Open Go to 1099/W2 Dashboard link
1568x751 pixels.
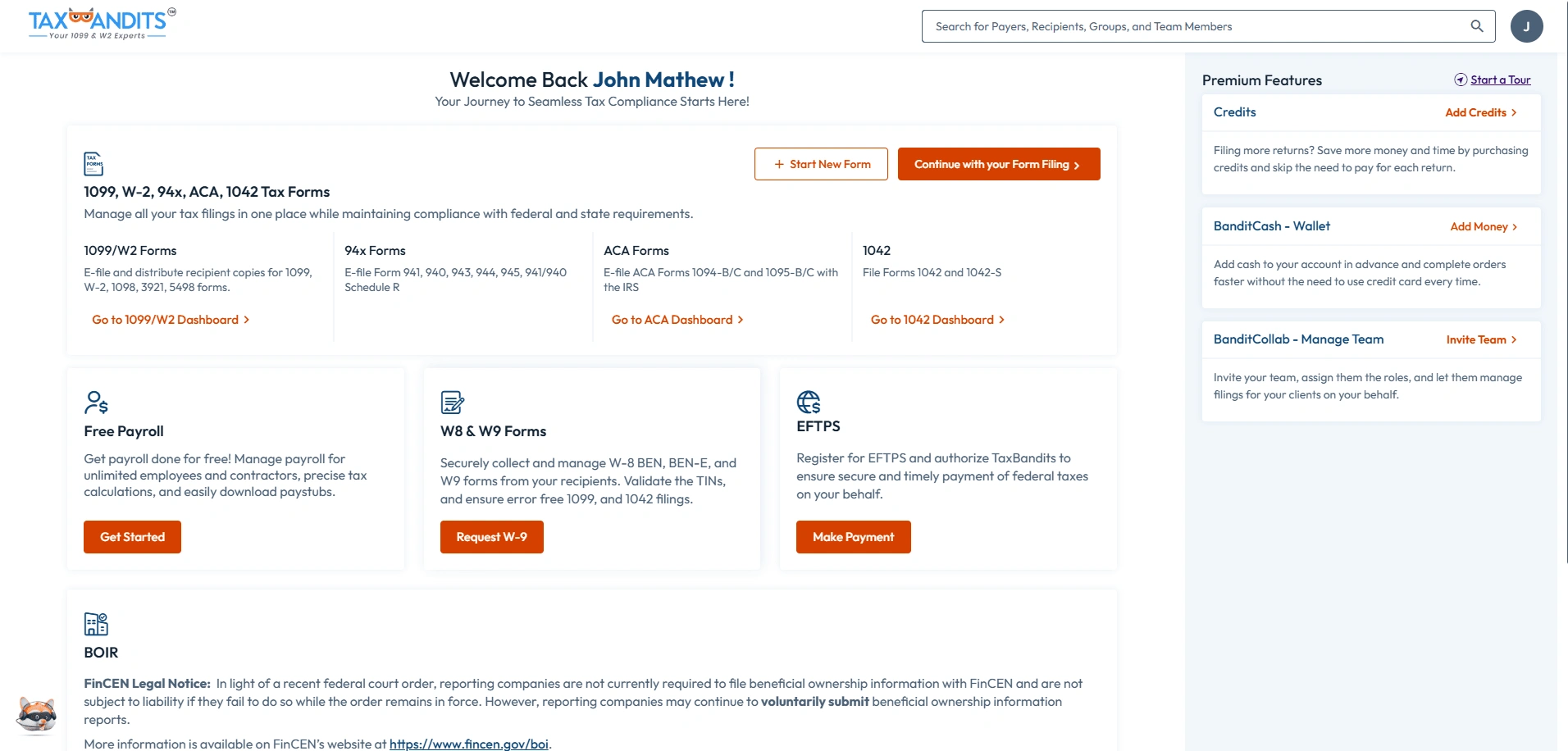pyautogui.click(x=171, y=320)
